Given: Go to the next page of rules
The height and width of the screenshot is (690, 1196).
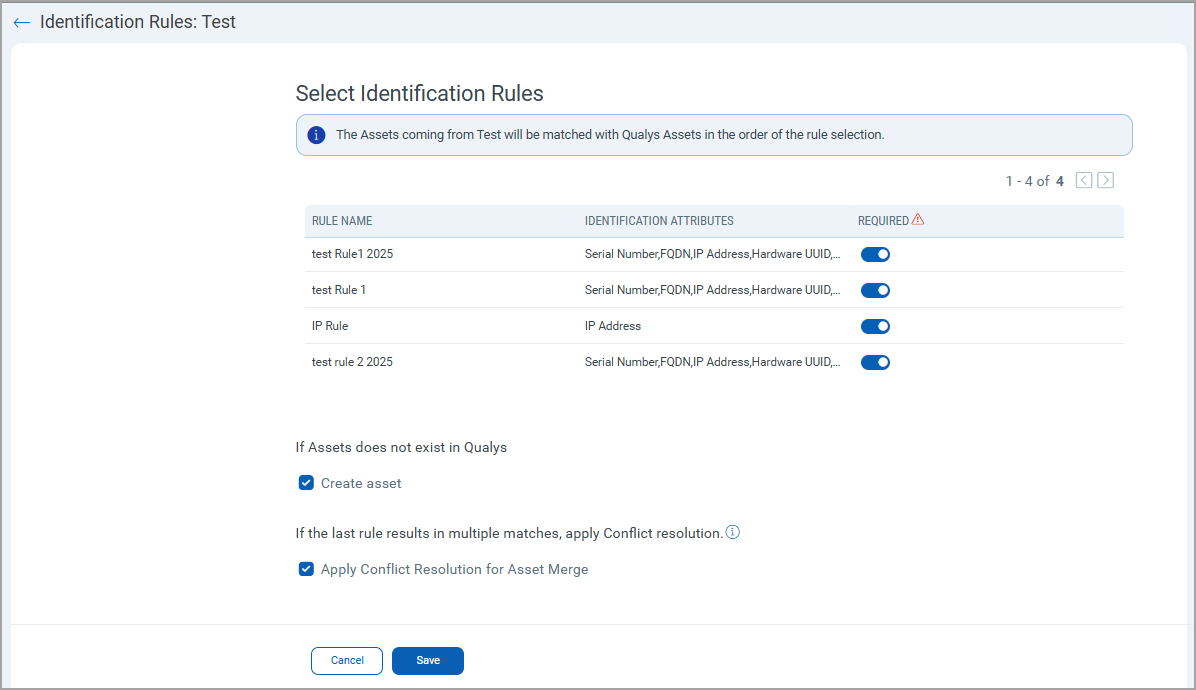Looking at the screenshot, I should 1105,180.
